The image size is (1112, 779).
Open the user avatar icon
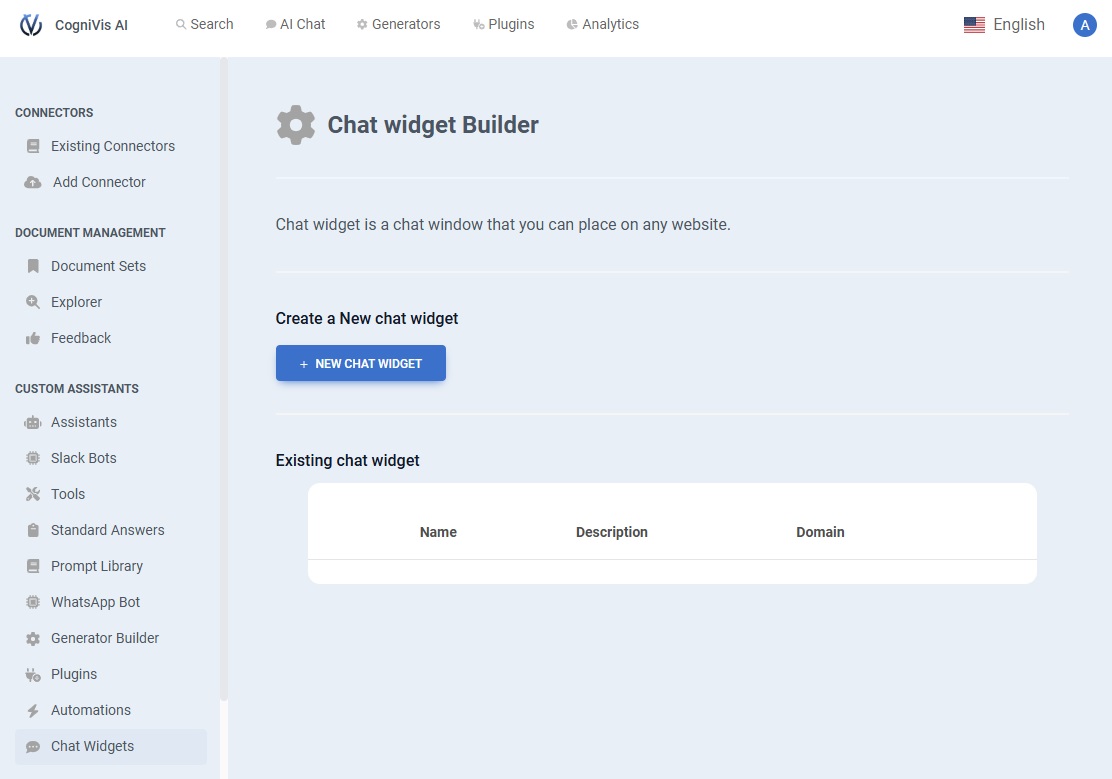pyautogui.click(x=1084, y=25)
